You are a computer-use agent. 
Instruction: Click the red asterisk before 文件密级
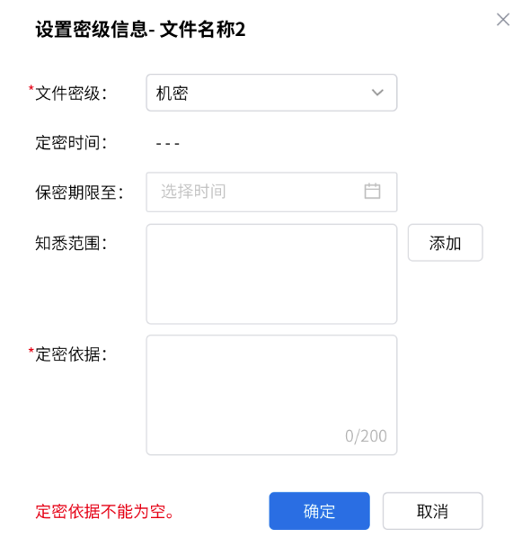pos(31,87)
